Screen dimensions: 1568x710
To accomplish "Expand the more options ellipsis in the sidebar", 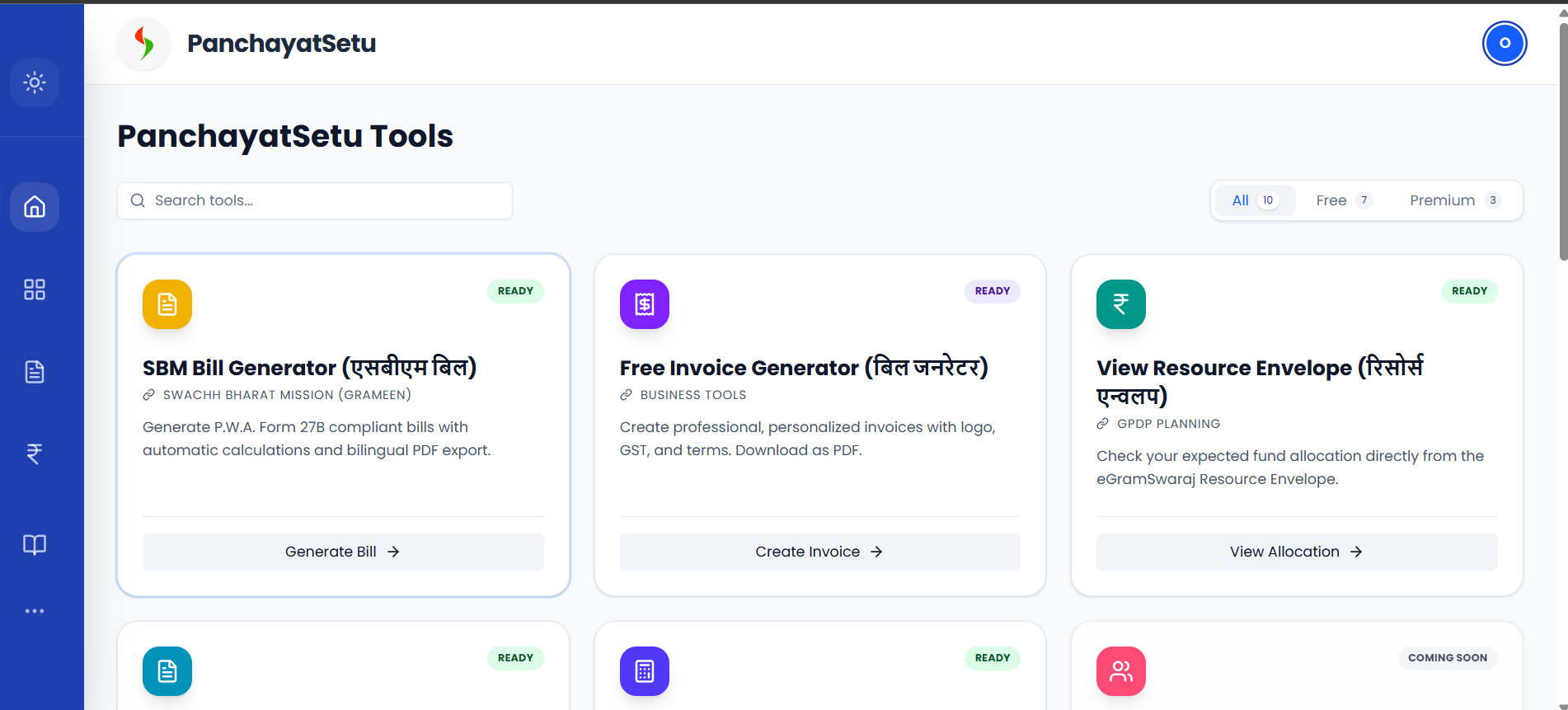I will [35, 610].
